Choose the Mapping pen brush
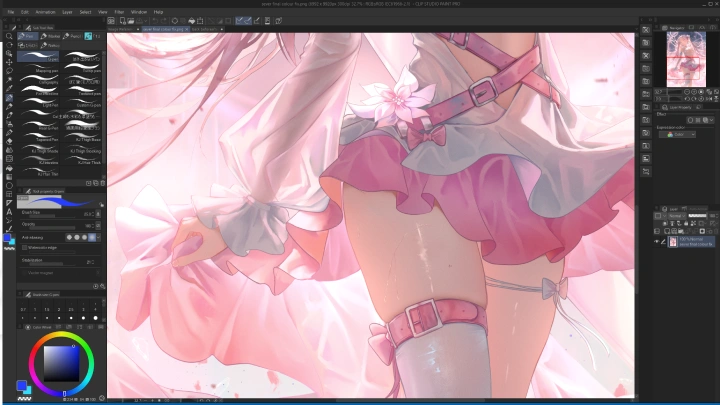The width and height of the screenshot is (720, 405). pos(38,68)
